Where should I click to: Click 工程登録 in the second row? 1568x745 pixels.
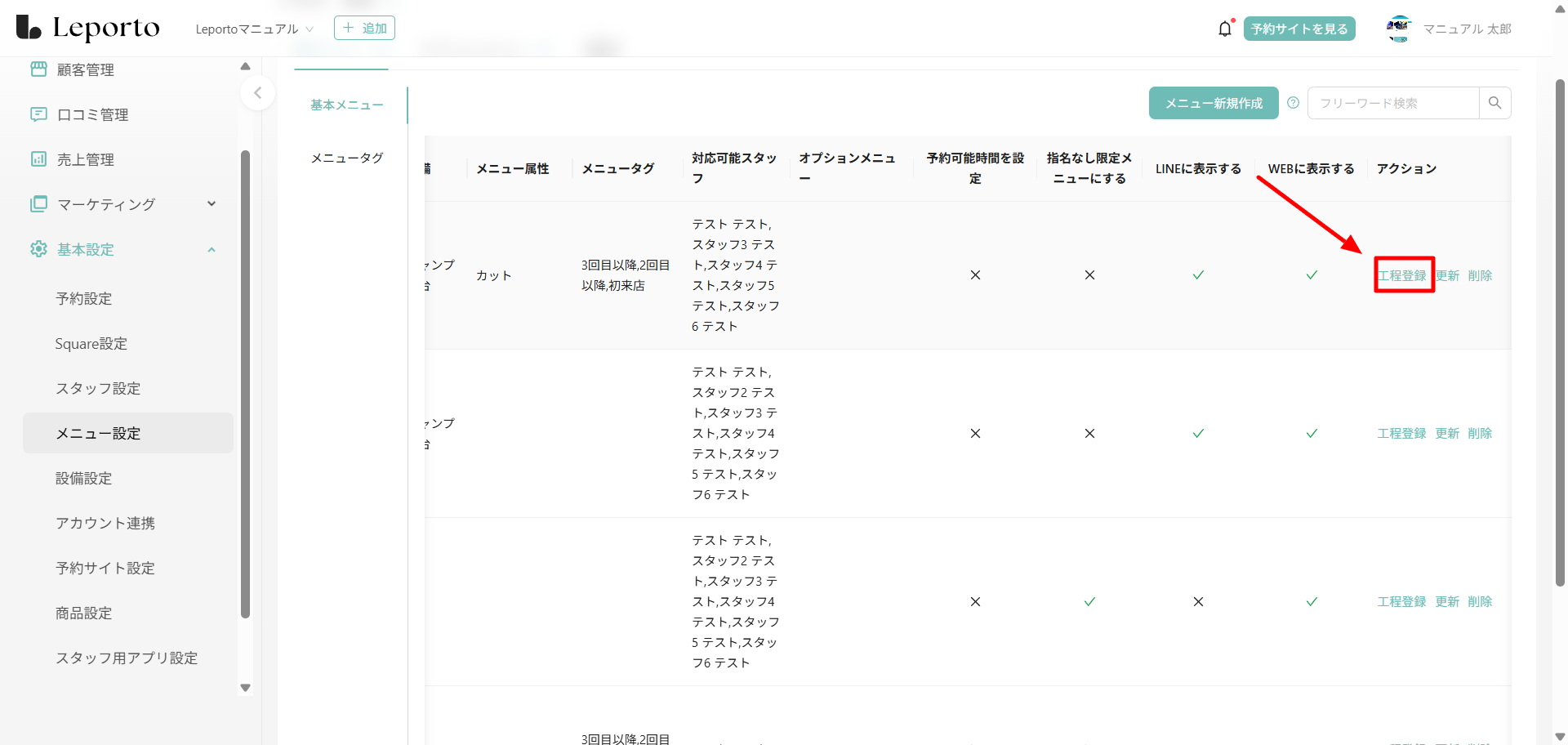1402,433
